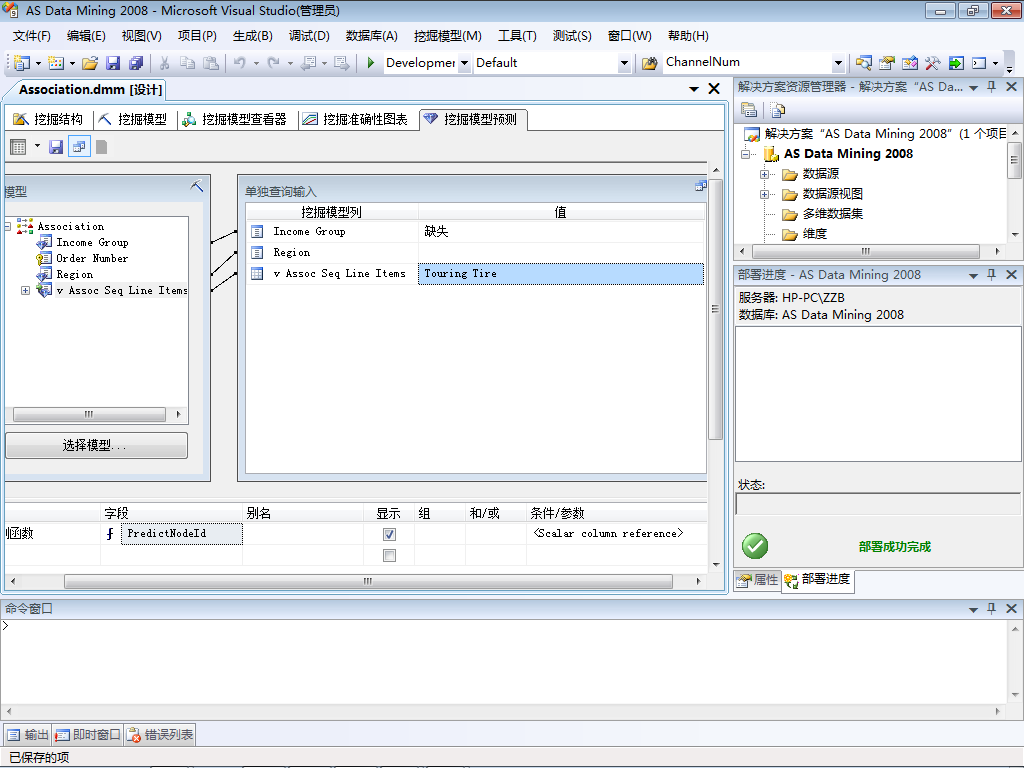
Task: Click Show All Files icon in Solution Explorer
Action: (x=777, y=110)
